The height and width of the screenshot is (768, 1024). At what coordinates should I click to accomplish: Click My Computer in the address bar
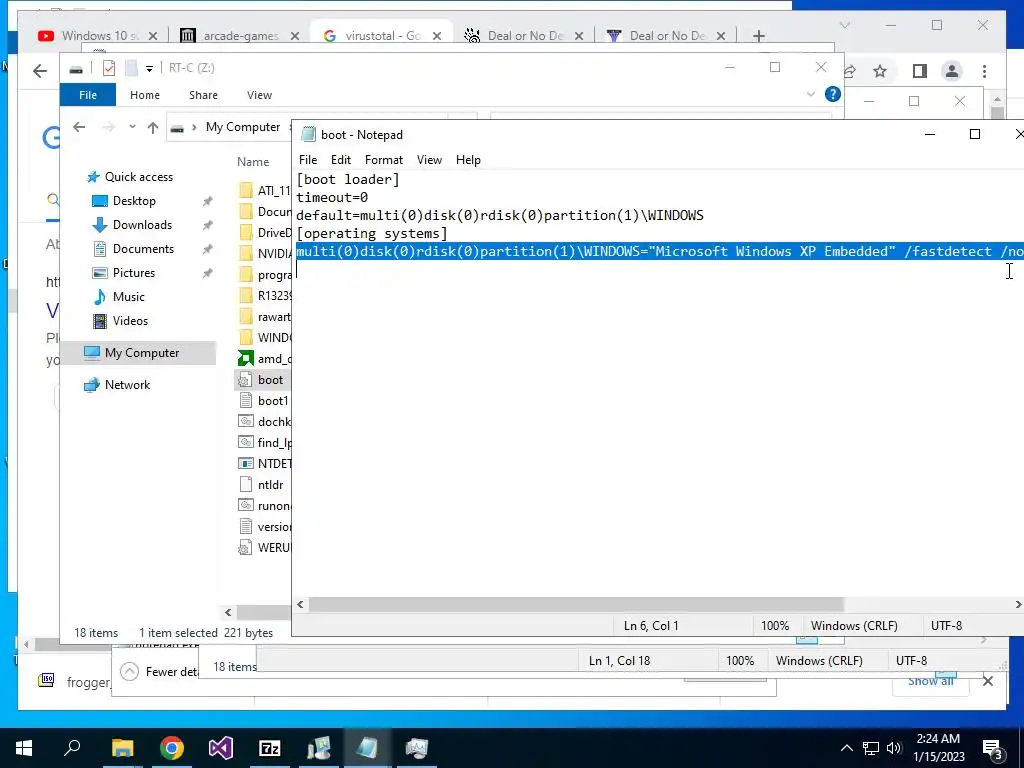tap(242, 127)
